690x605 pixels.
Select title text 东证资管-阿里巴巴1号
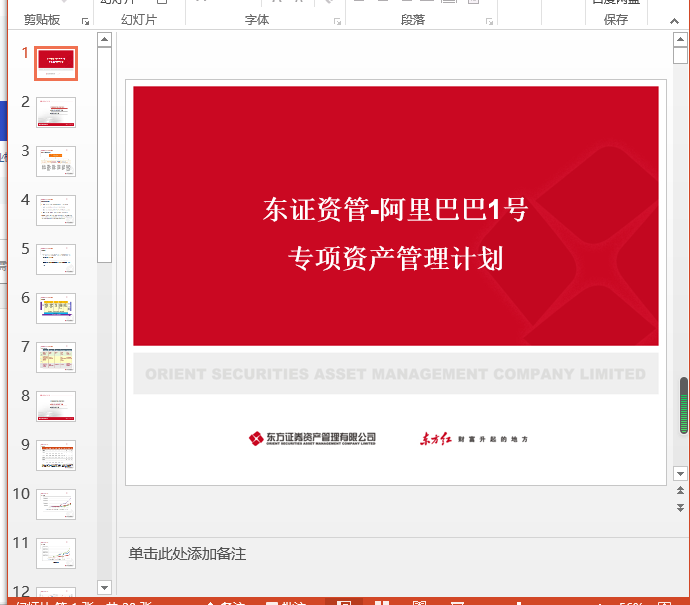(x=395, y=210)
